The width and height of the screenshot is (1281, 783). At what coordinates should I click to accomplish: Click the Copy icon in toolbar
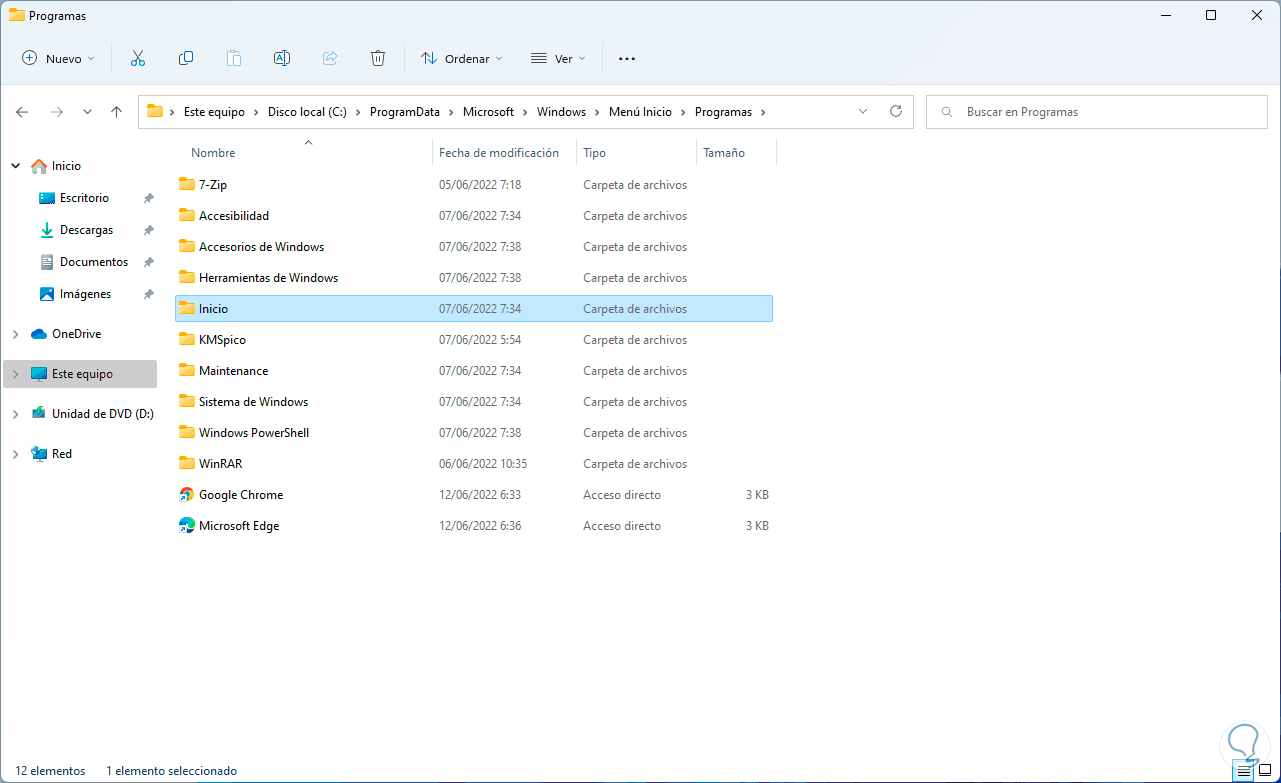point(186,59)
